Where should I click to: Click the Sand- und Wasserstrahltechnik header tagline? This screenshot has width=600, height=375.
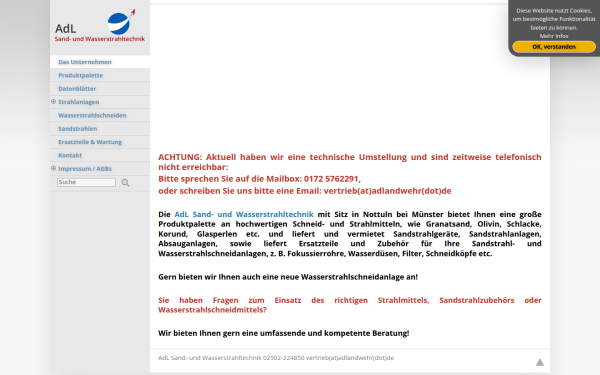[99, 39]
